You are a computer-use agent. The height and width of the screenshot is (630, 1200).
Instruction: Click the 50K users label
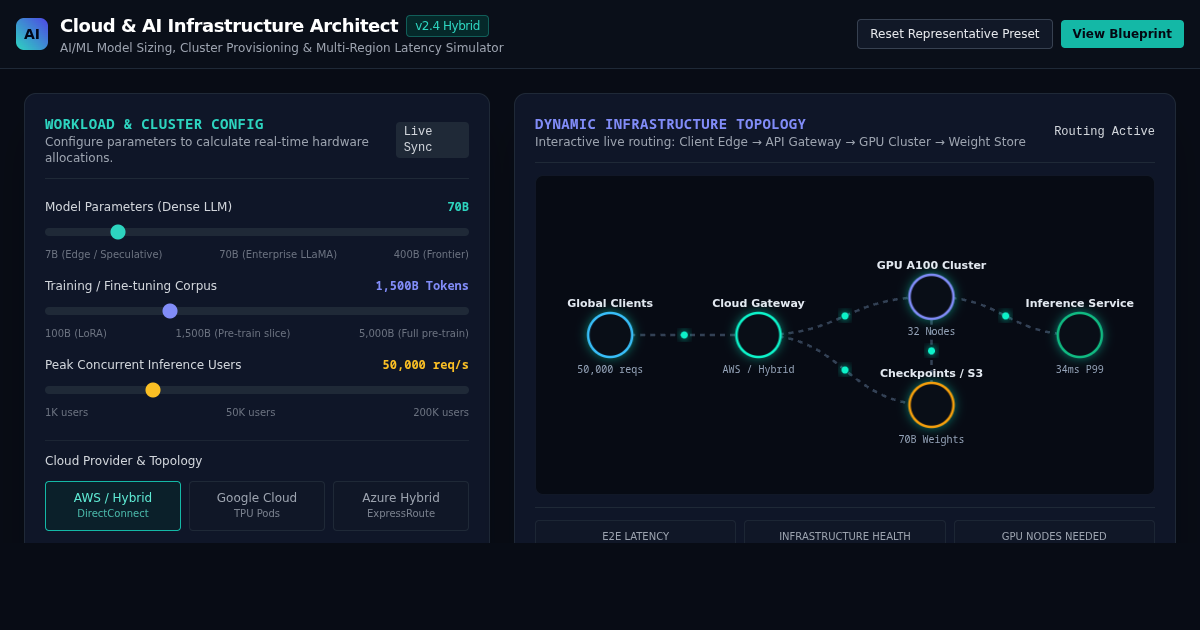251,413
